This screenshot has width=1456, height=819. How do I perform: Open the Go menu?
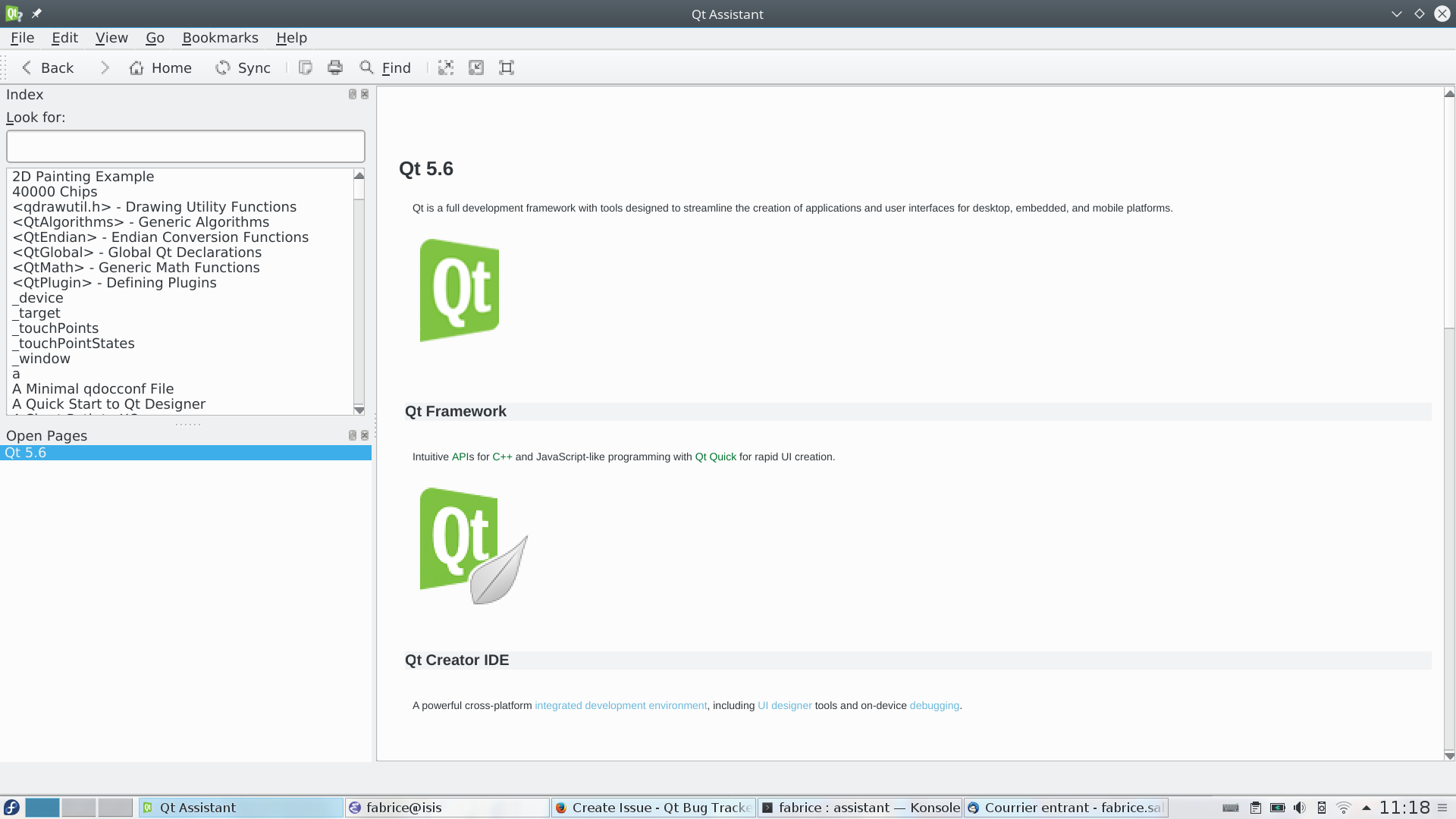click(x=155, y=38)
